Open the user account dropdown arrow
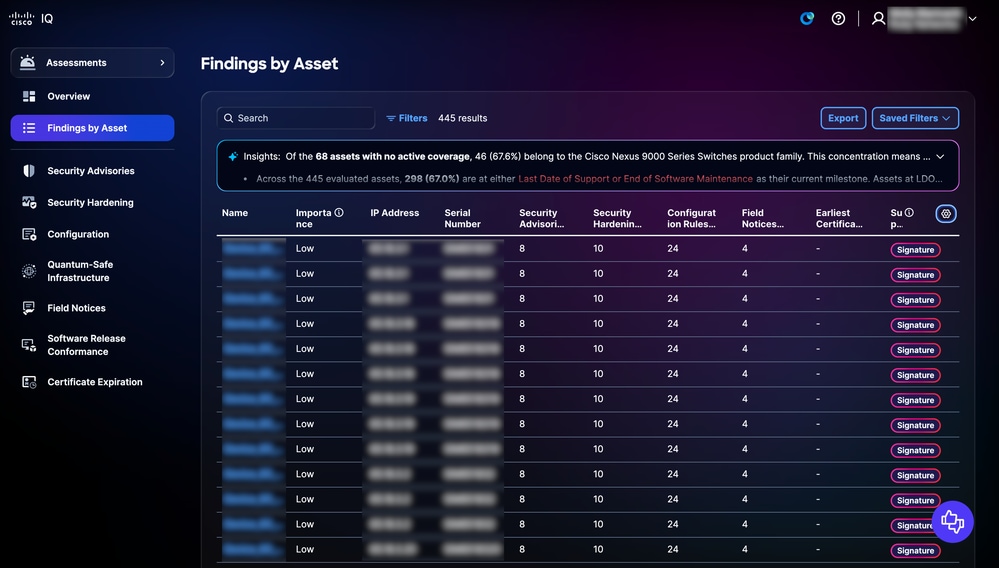The image size is (999, 568). [x=972, y=18]
